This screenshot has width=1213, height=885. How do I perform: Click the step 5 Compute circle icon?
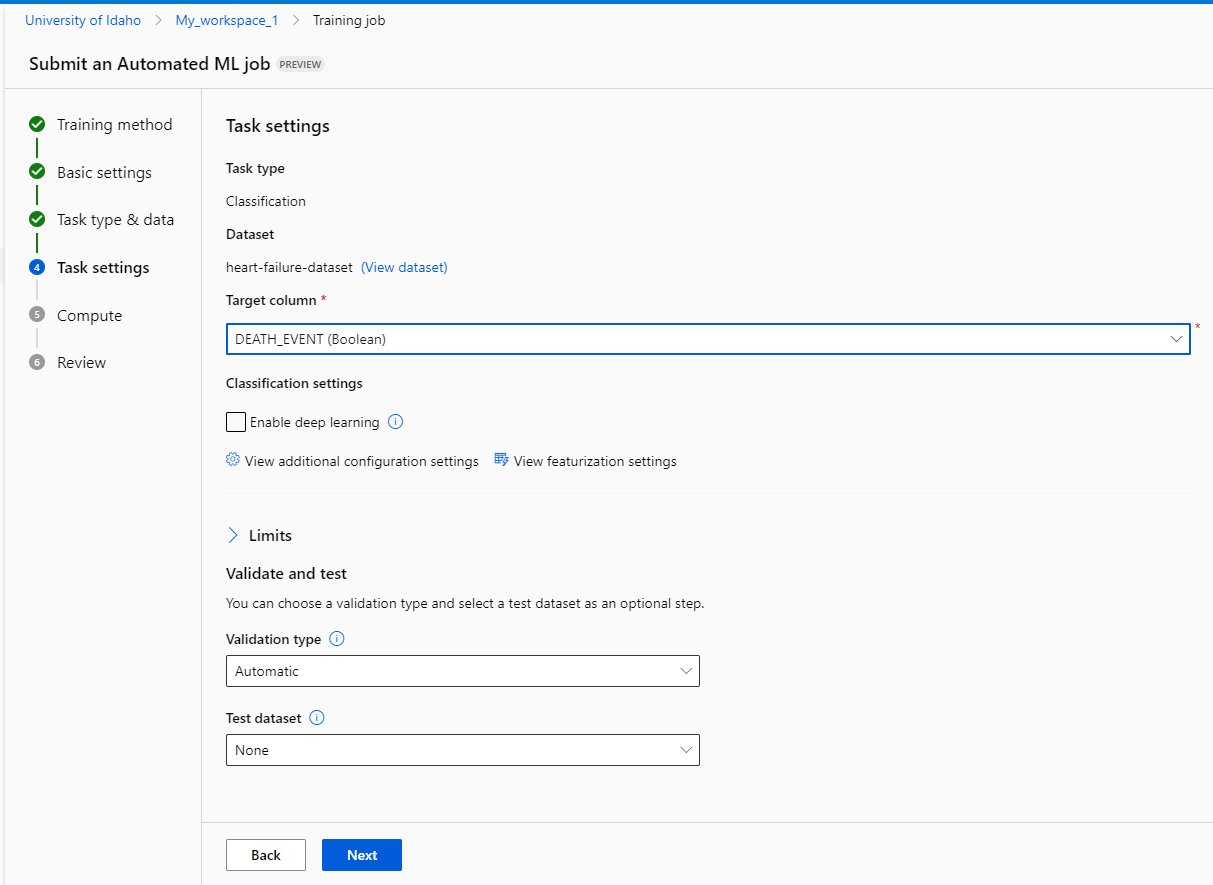pyautogui.click(x=37, y=315)
